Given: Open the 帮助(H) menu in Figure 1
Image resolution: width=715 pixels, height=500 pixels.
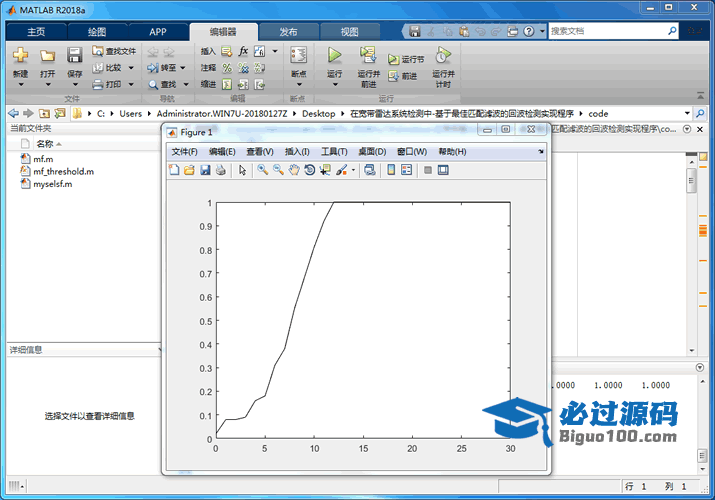Looking at the screenshot, I should point(452,152).
